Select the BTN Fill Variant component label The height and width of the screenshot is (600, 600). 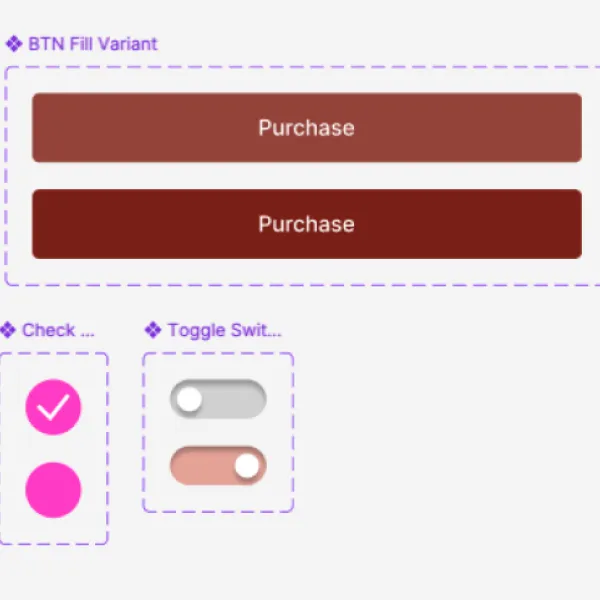93,44
